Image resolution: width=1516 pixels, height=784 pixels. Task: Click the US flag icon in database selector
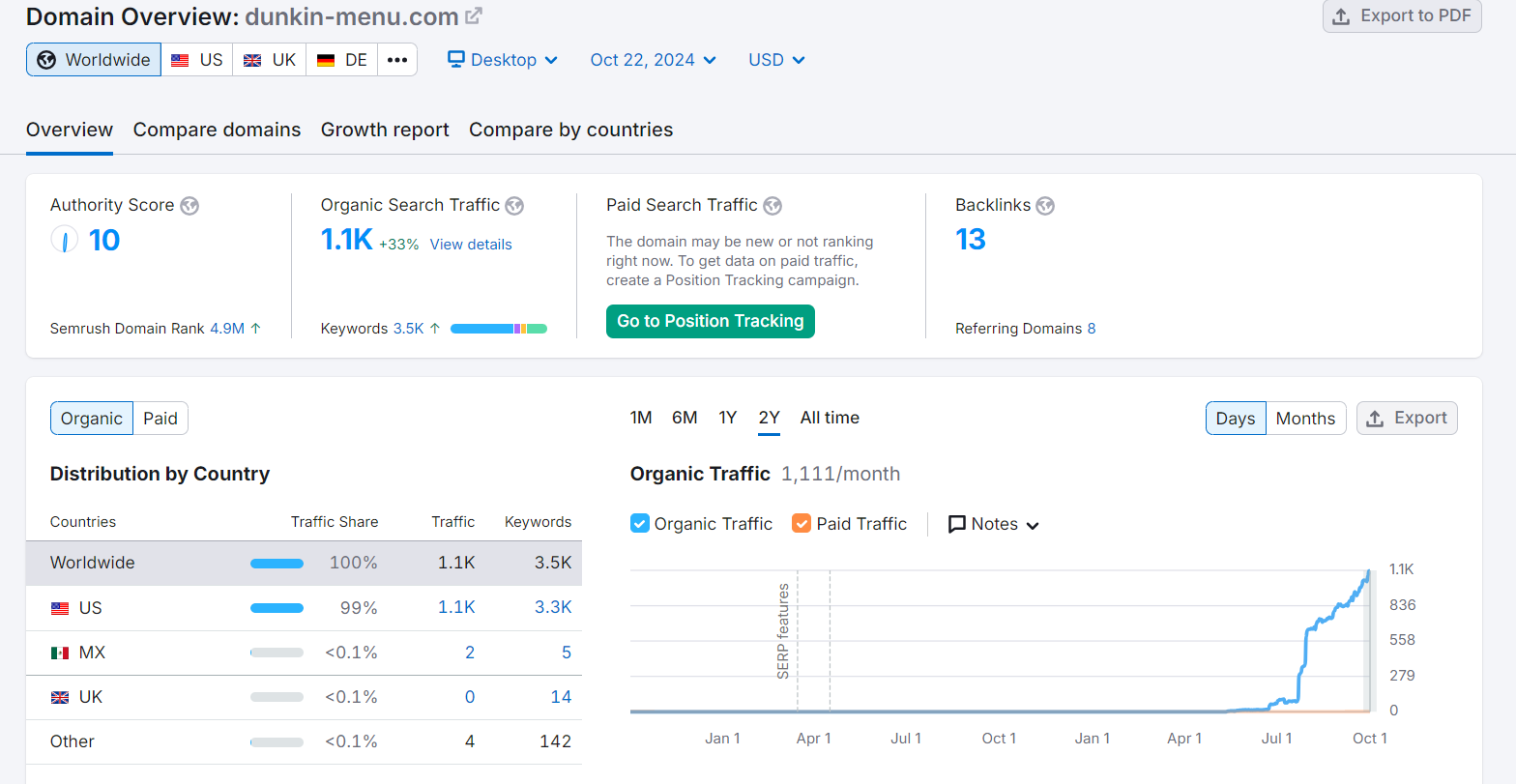click(x=180, y=60)
